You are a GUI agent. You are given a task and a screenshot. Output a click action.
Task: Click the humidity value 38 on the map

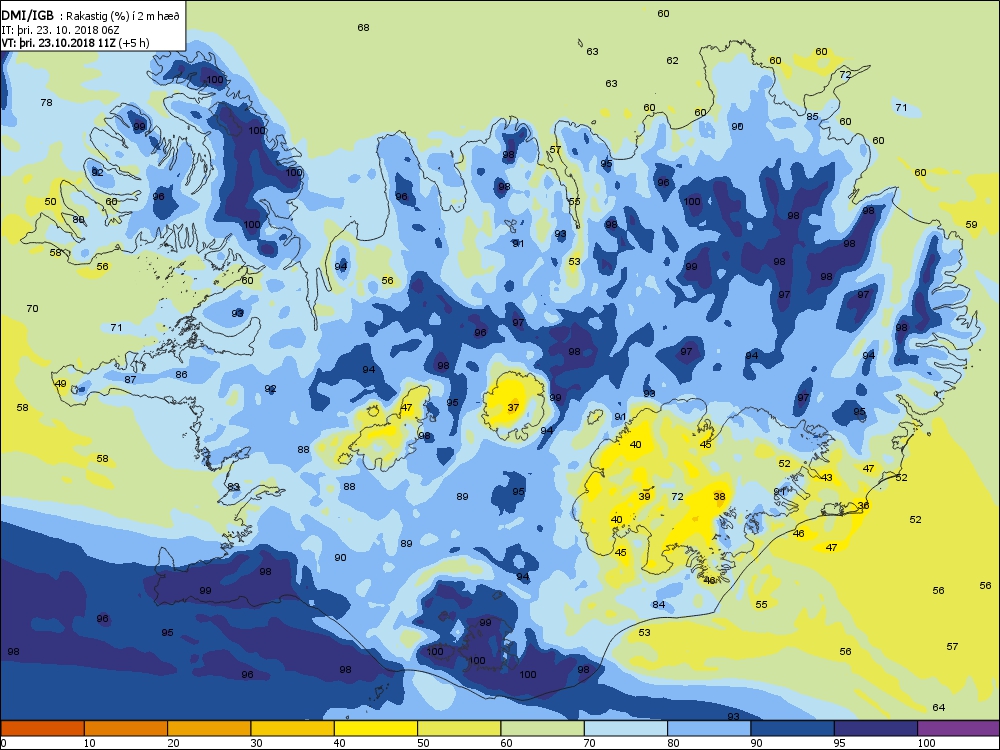coord(719,496)
